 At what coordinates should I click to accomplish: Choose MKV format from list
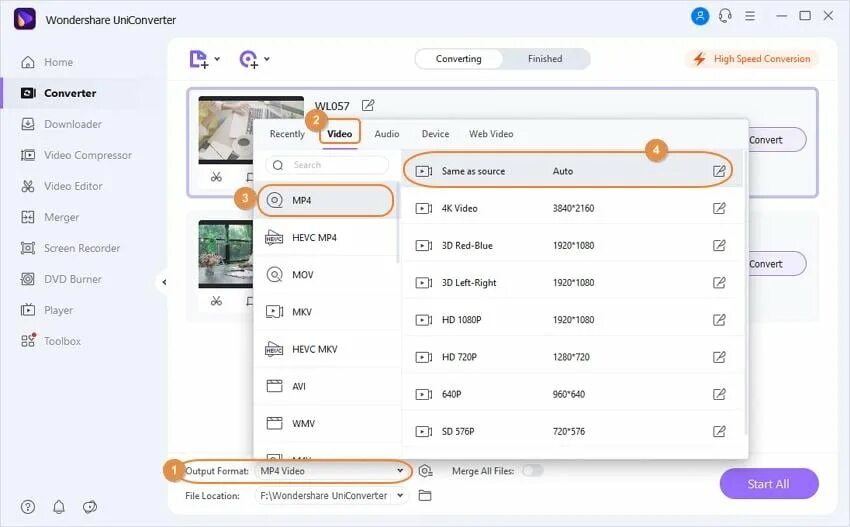(326, 312)
